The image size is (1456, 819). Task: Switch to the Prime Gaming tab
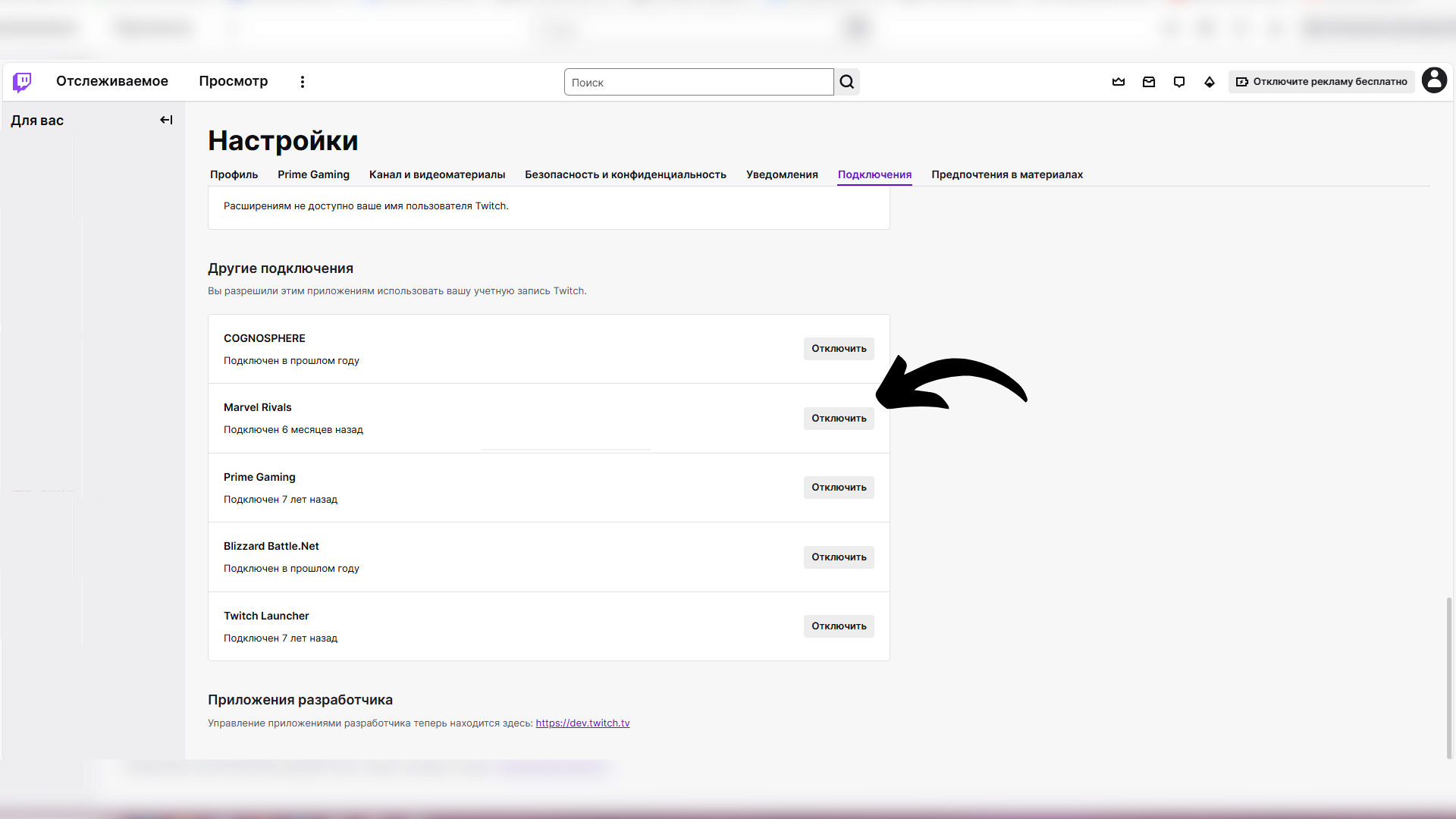pyautogui.click(x=313, y=174)
